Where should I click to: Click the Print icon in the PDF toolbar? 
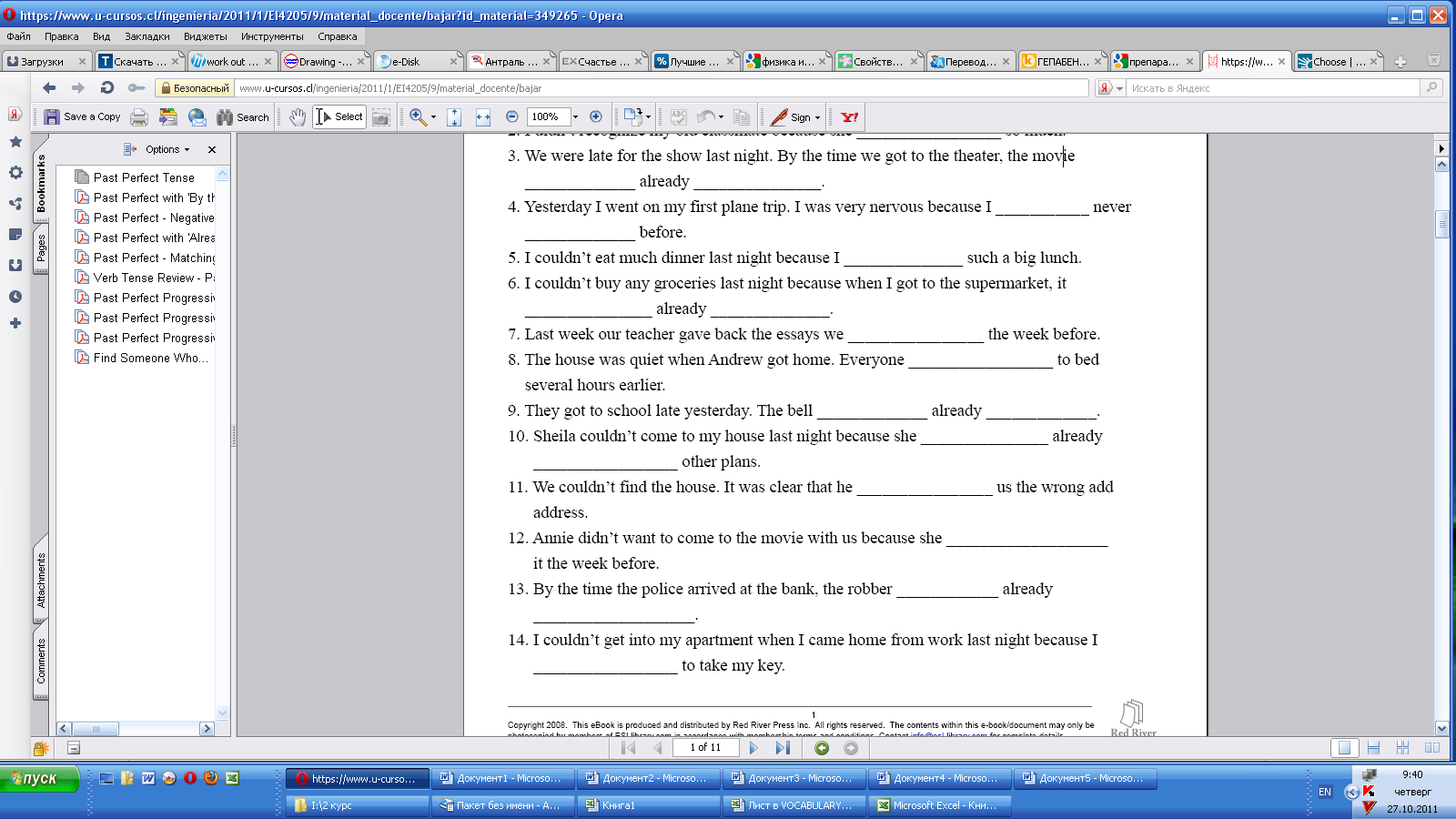(139, 116)
